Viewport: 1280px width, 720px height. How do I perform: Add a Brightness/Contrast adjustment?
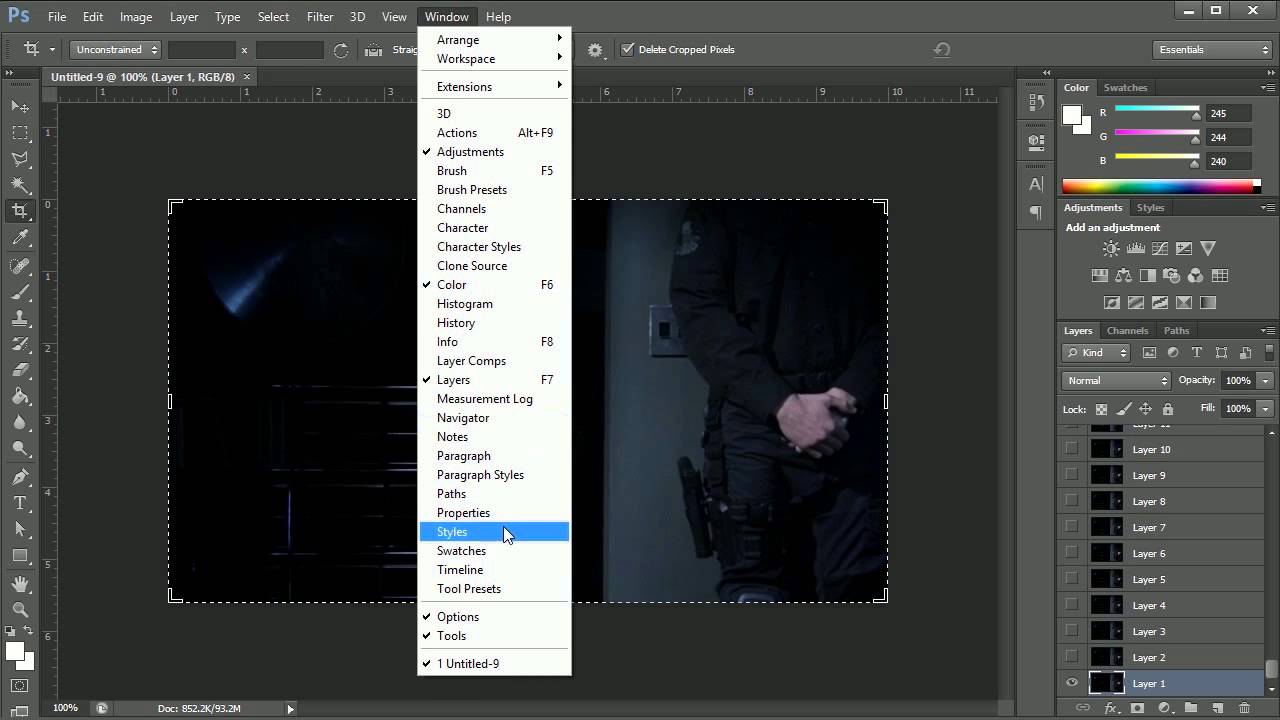coord(1111,249)
